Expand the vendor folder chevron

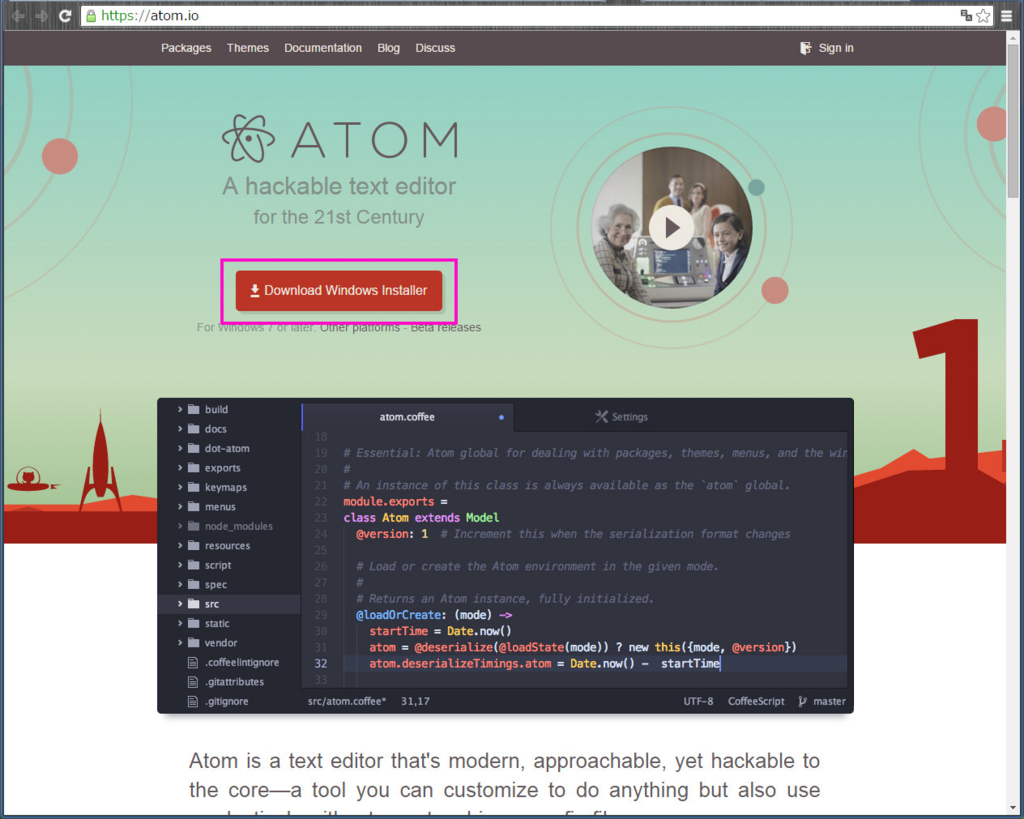point(180,643)
